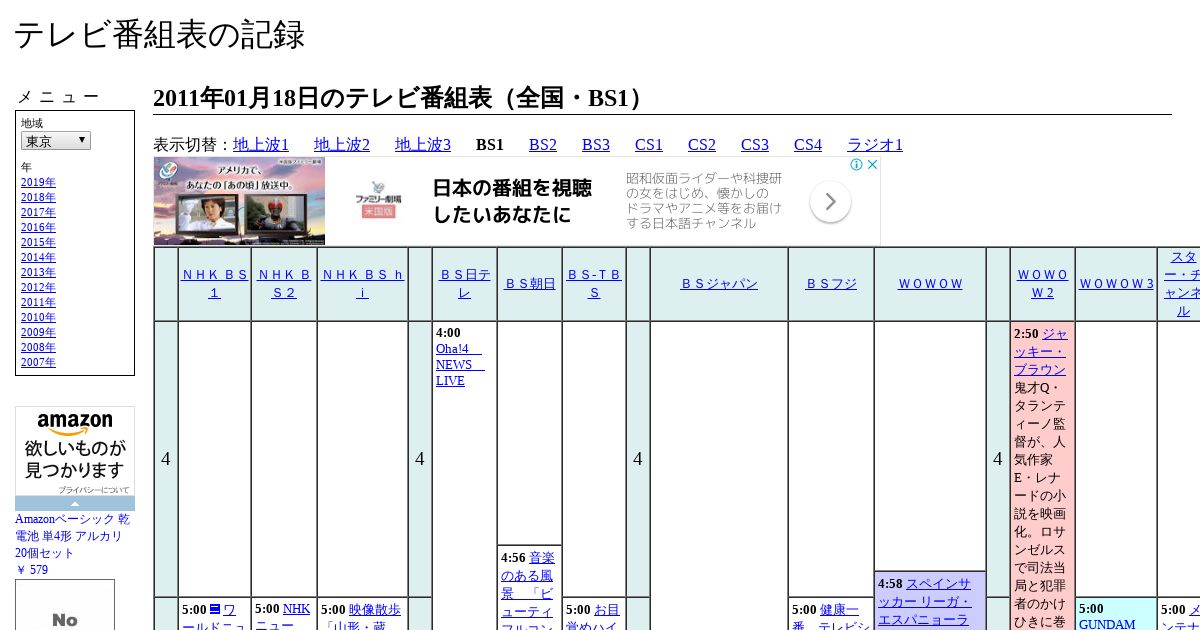Click the ￥579 price link
This screenshot has height=630, width=1200.
pos(32,570)
